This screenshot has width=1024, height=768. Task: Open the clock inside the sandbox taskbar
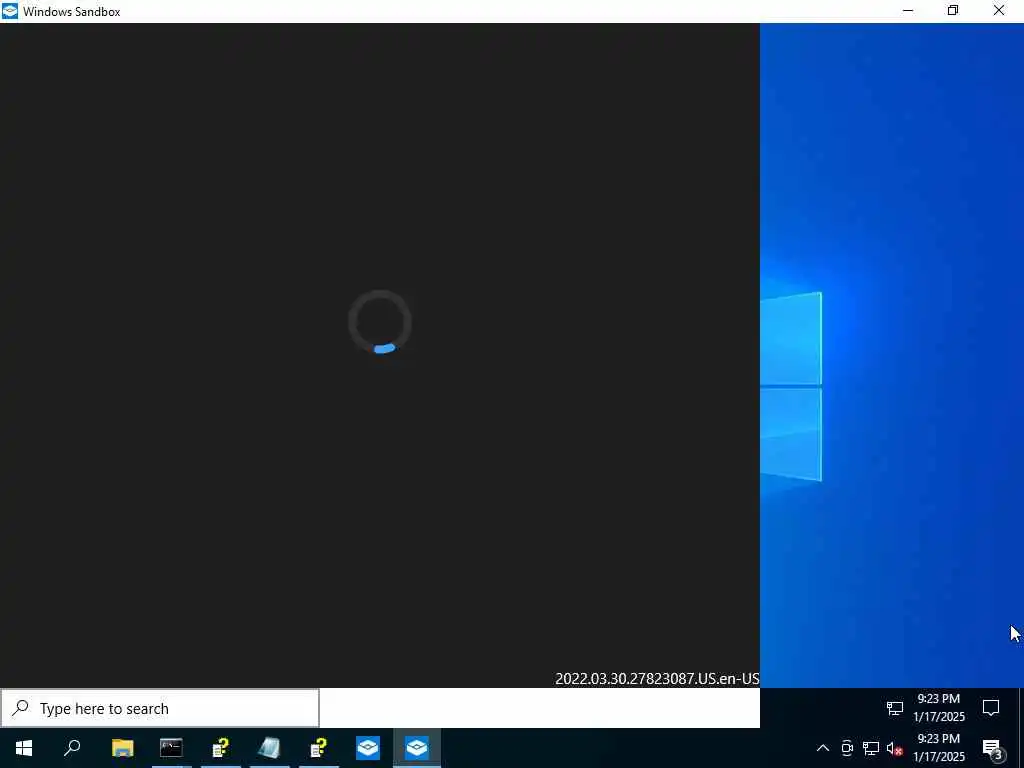(x=938, y=708)
